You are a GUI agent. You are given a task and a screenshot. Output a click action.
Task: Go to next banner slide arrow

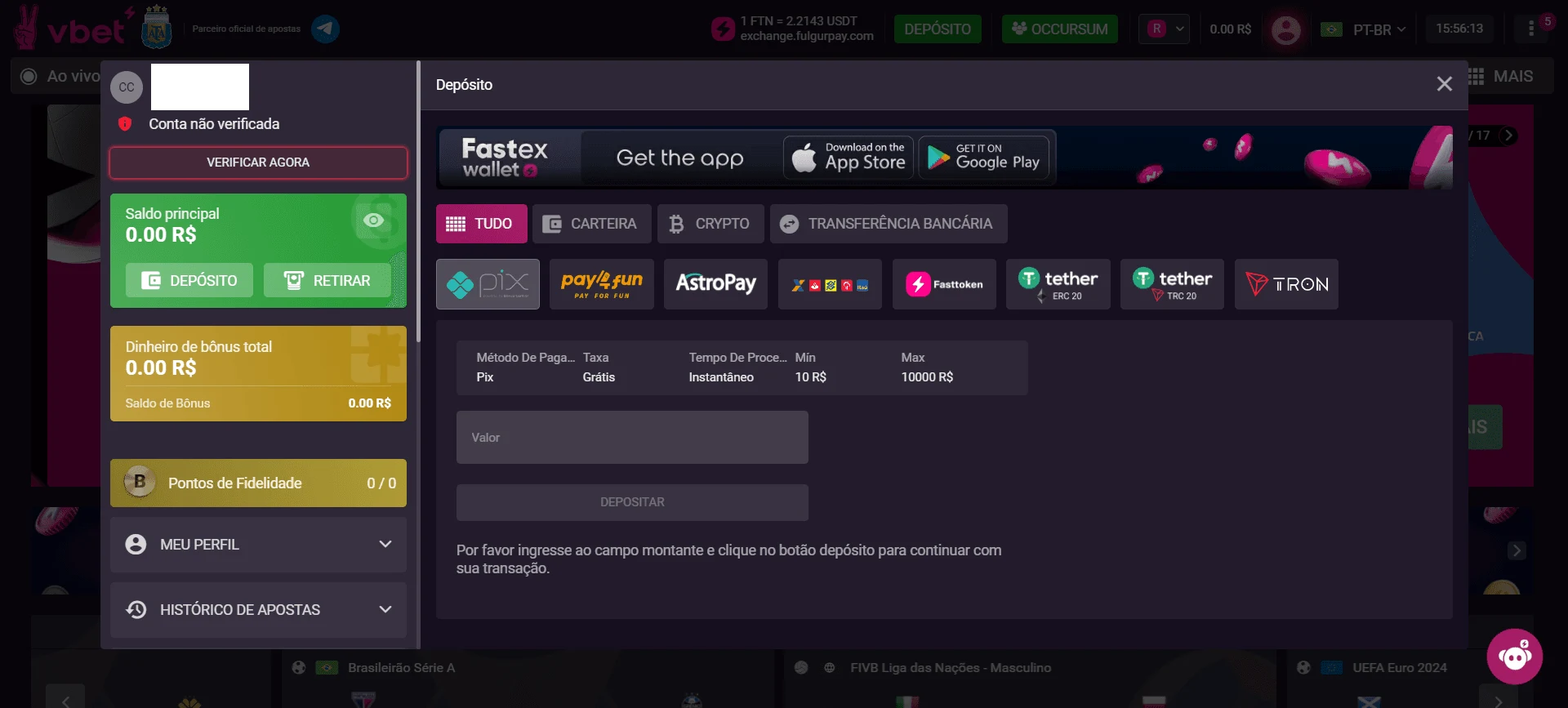click(x=1509, y=136)
